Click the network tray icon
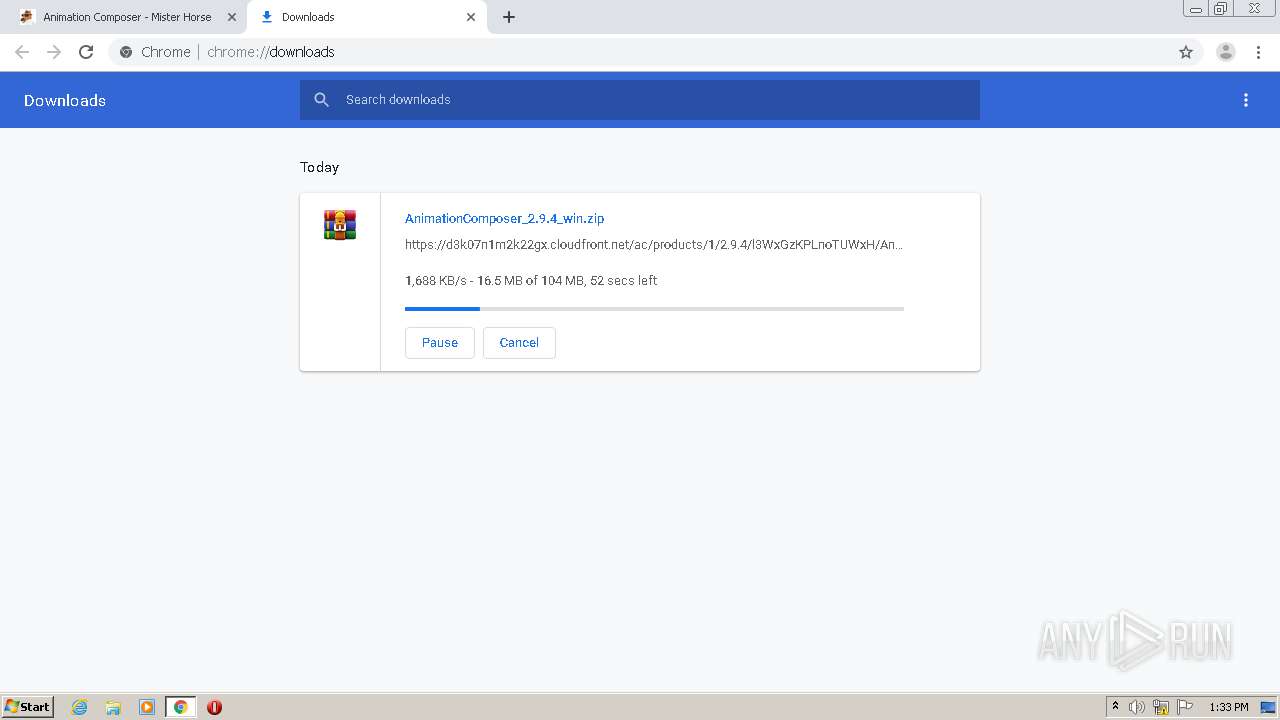 pos(1161,707)
